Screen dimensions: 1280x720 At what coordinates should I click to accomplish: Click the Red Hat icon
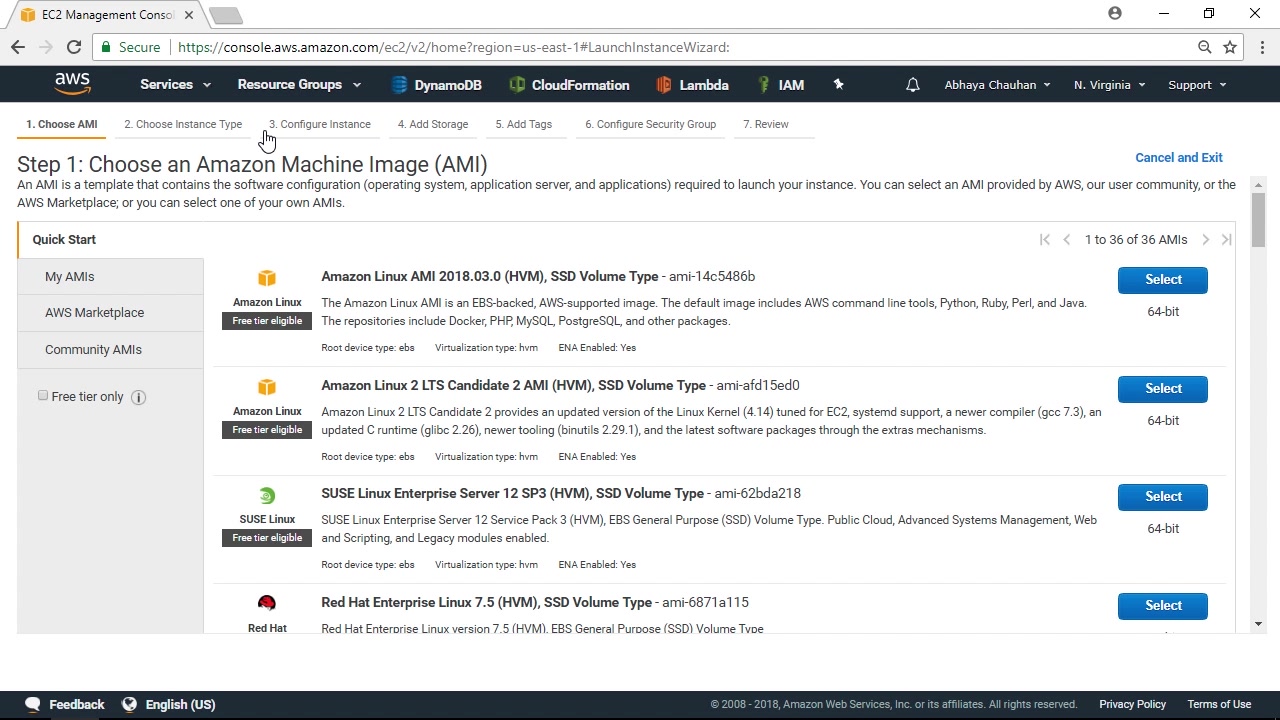(267, 603)
